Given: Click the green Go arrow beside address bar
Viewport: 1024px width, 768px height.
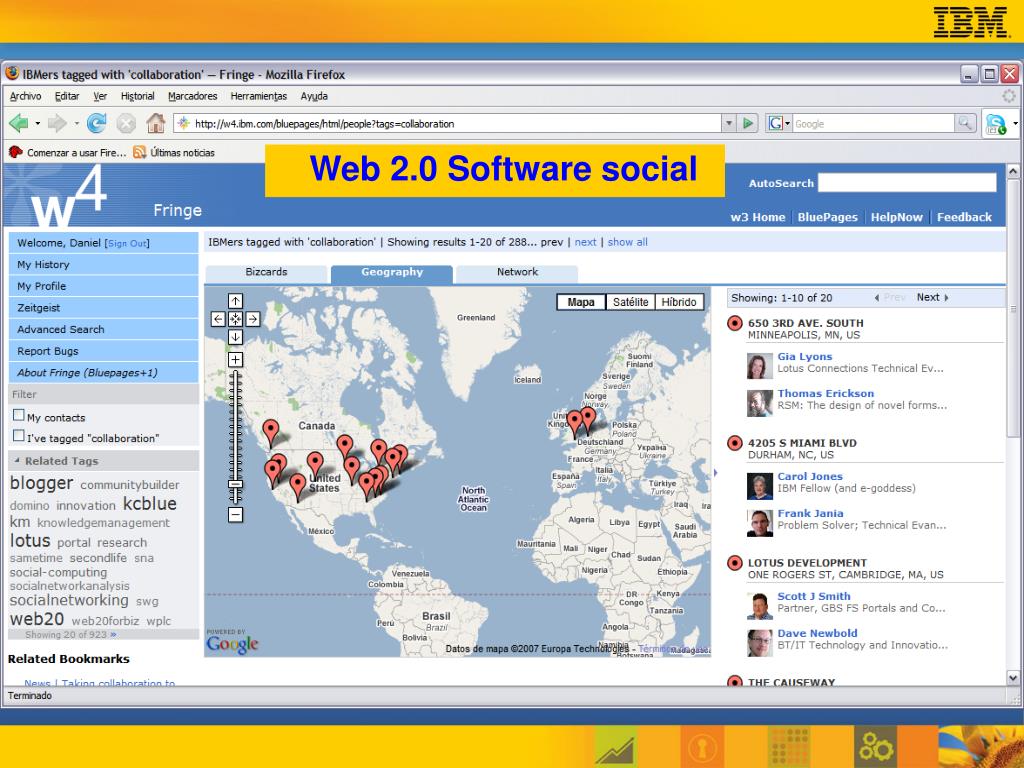Looking at the screenshot, I should click(x=748, y=123).
